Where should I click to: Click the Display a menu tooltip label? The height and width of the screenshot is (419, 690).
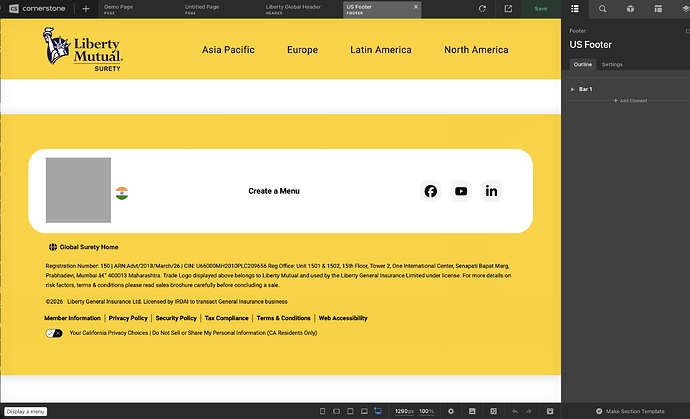coord(26,412)
